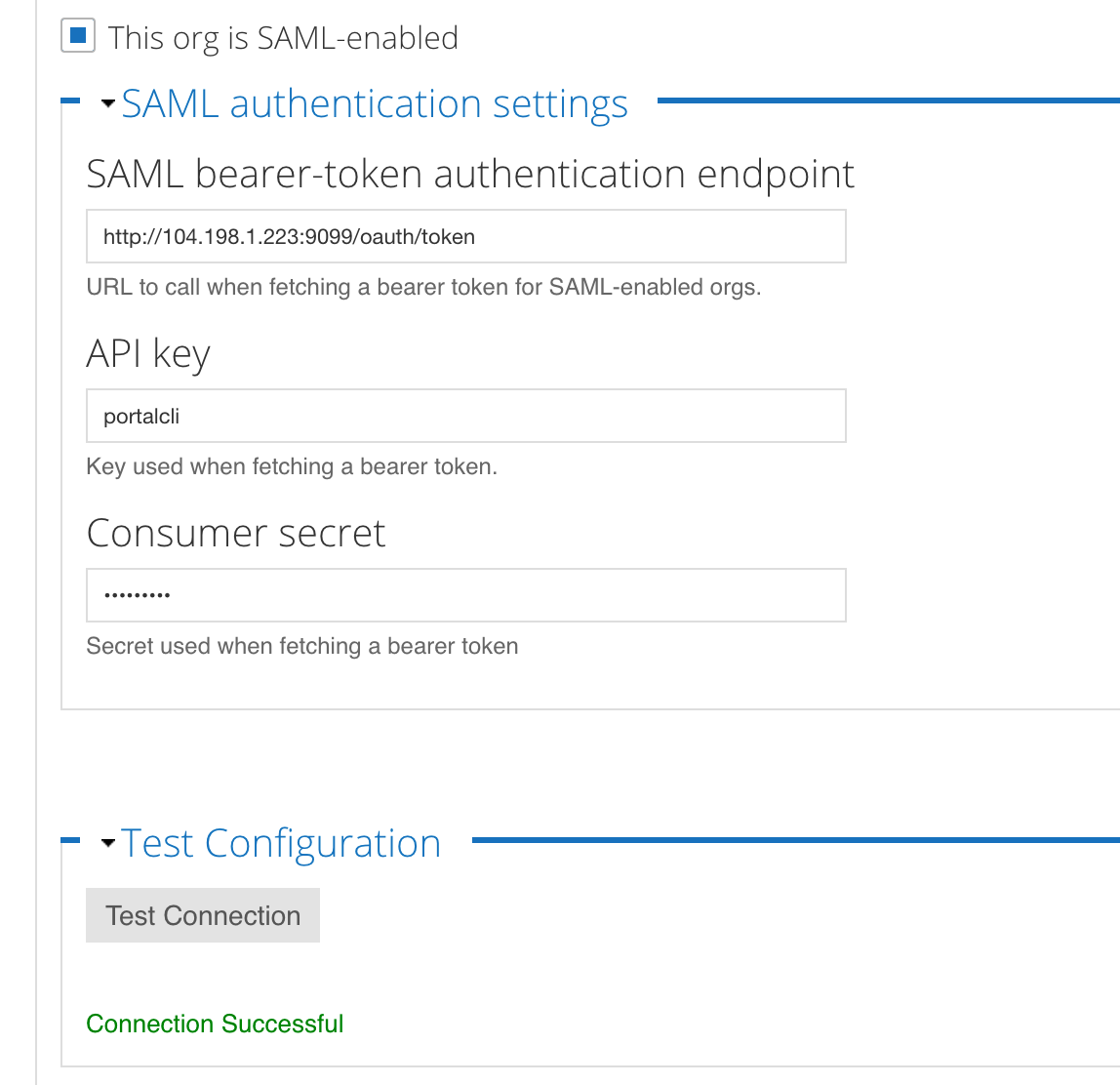Click the 'API key' section label
The image size is (1120, 1085).
[x=148, y=353]
